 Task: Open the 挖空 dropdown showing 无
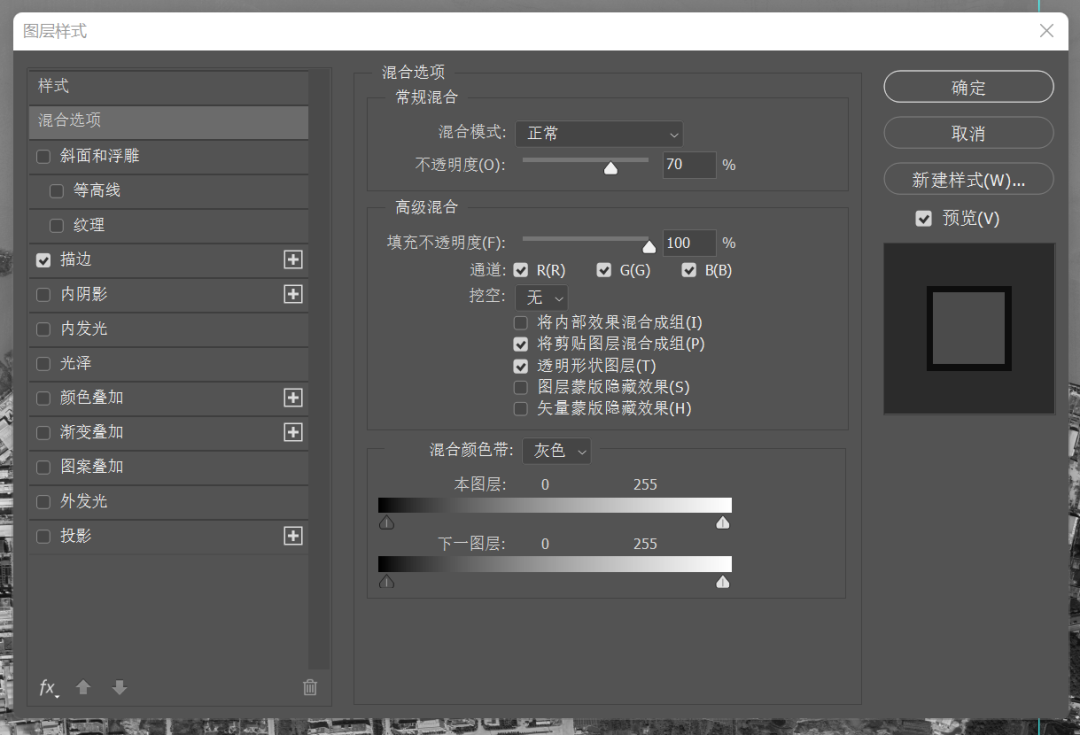click(x=542, y=298)
